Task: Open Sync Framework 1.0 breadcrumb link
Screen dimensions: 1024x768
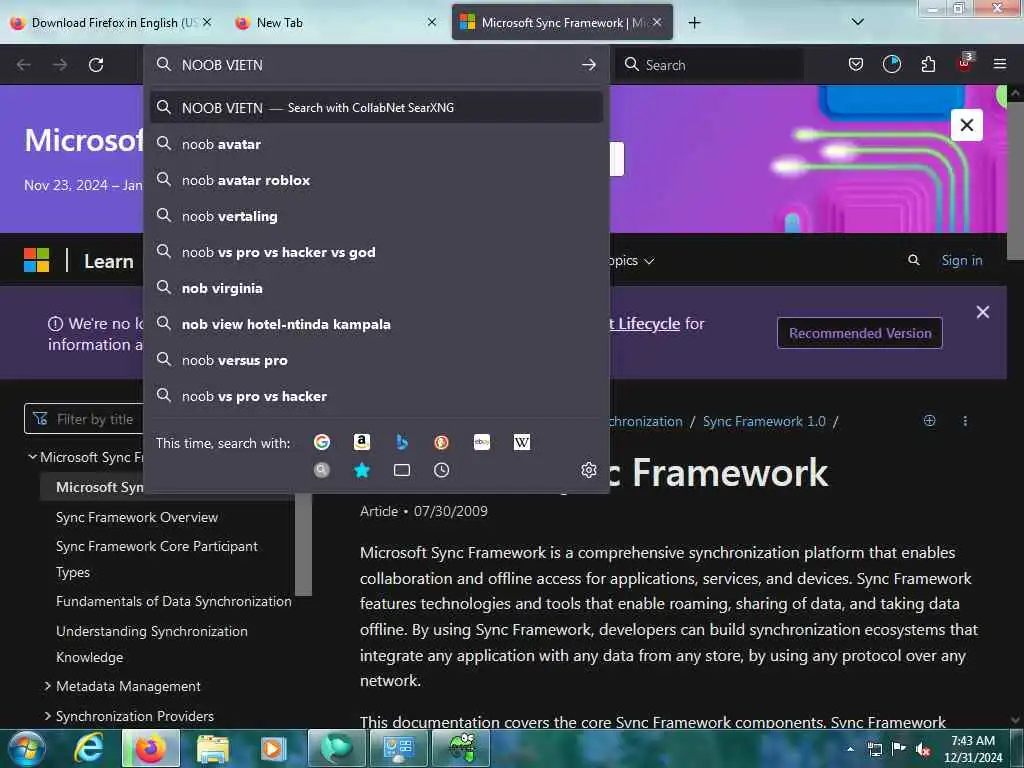Action: 764,421
